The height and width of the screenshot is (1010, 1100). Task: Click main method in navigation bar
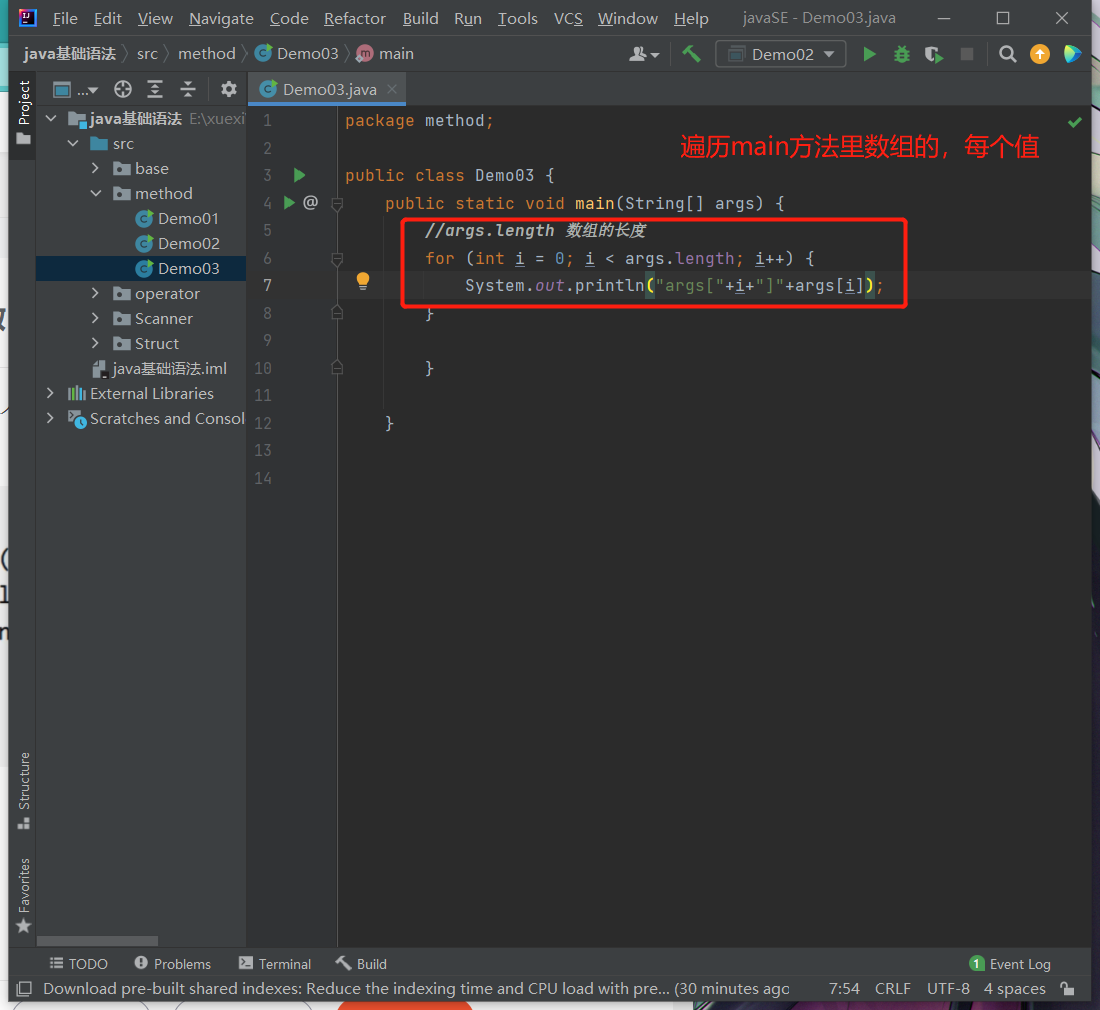[385, 53]
